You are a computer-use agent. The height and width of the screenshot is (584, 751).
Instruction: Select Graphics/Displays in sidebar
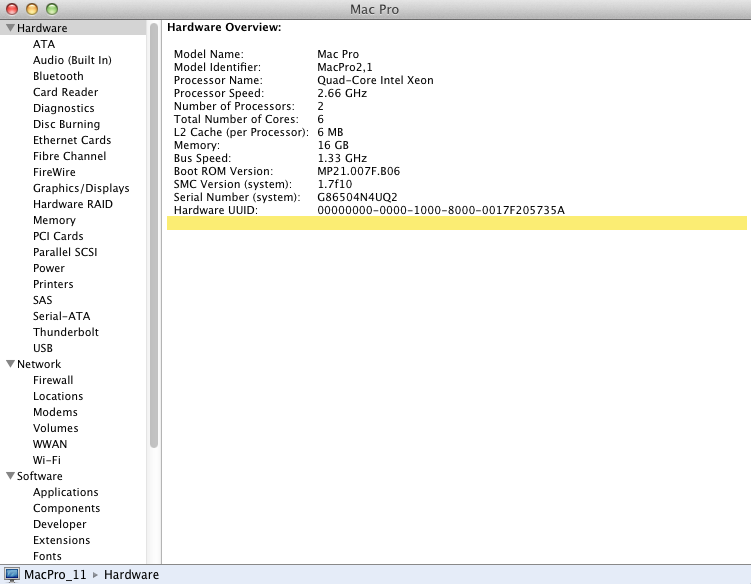[x=81, y=188]
